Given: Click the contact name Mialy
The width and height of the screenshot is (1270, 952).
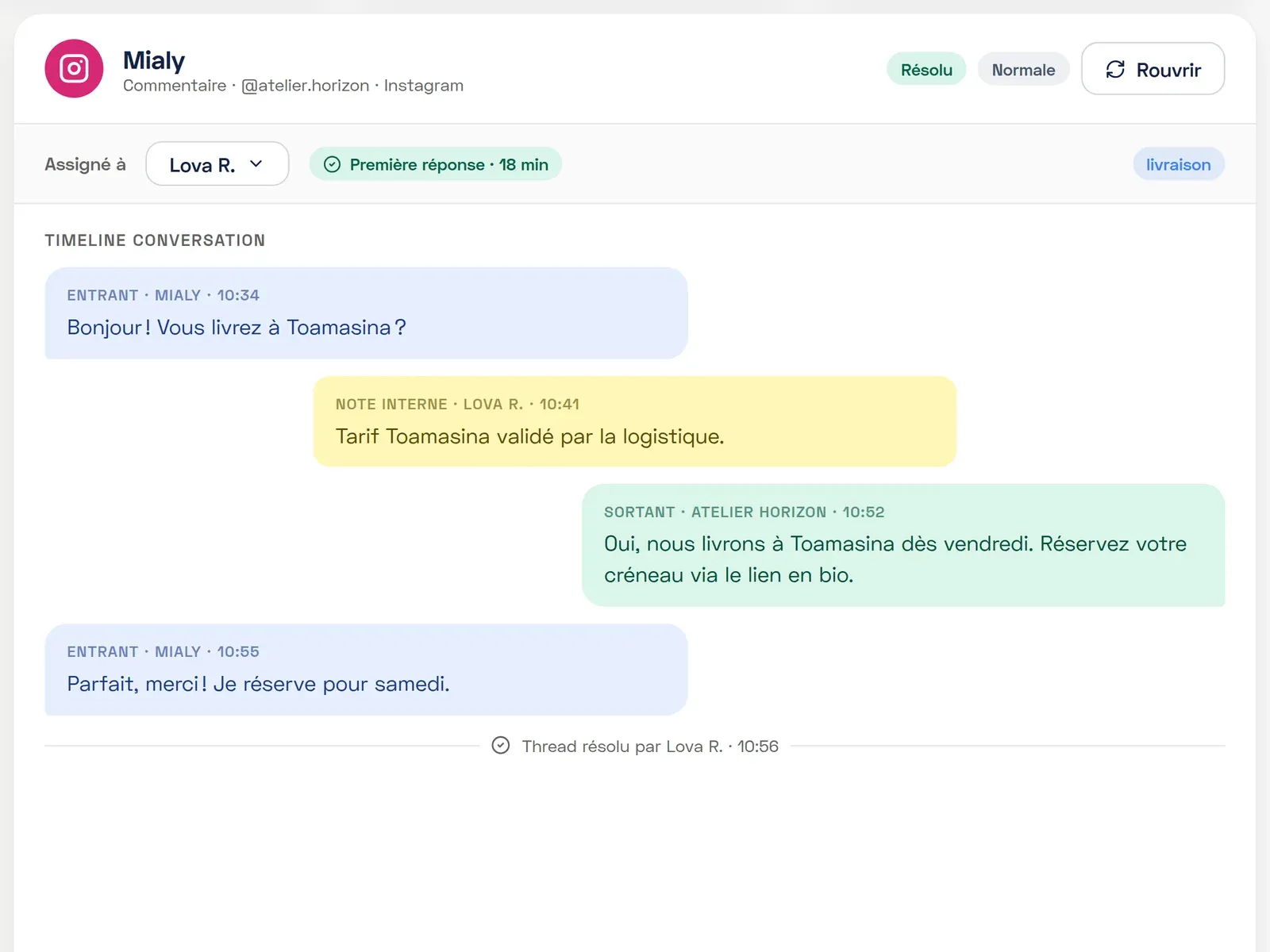Looking at the screenshot, I should pos(154,60).
